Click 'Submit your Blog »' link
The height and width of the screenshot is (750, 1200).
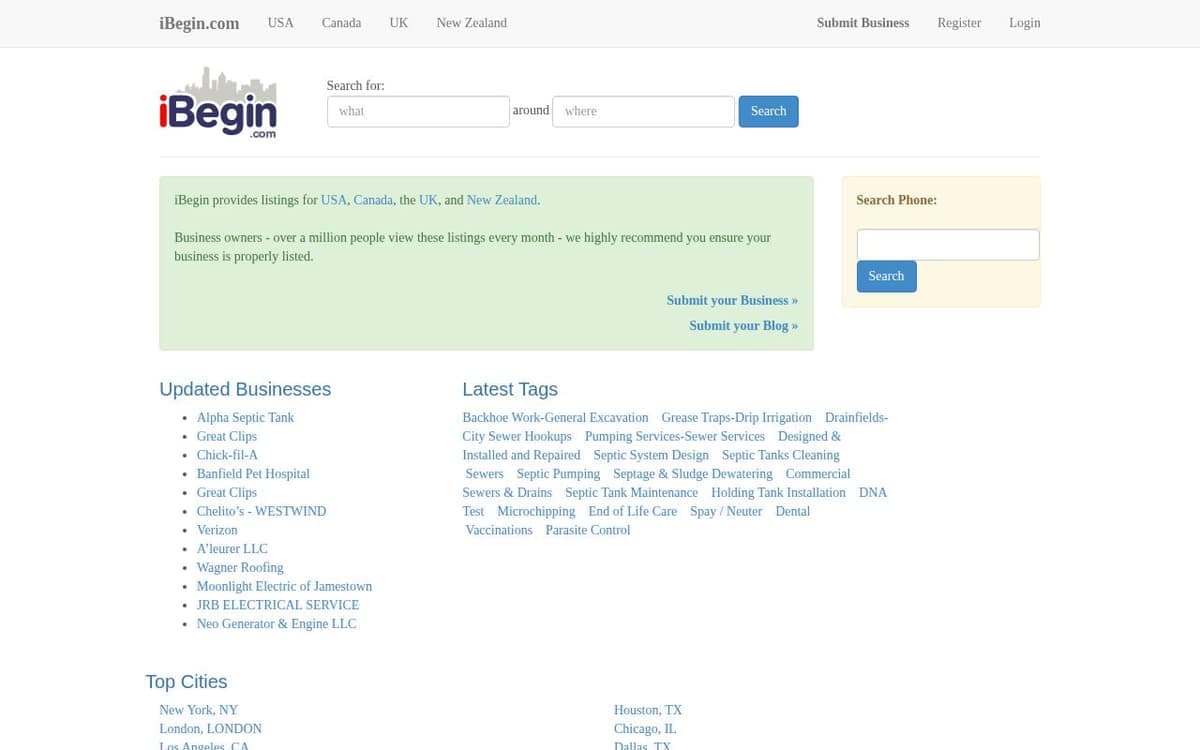coord(743,325)
